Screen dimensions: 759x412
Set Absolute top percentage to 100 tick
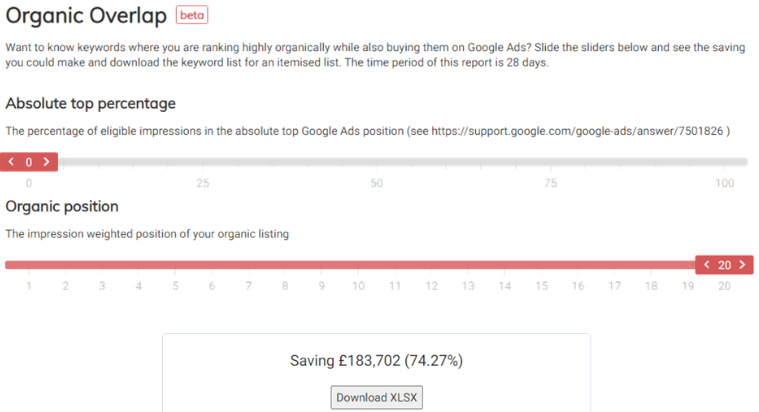pos(724,183)
